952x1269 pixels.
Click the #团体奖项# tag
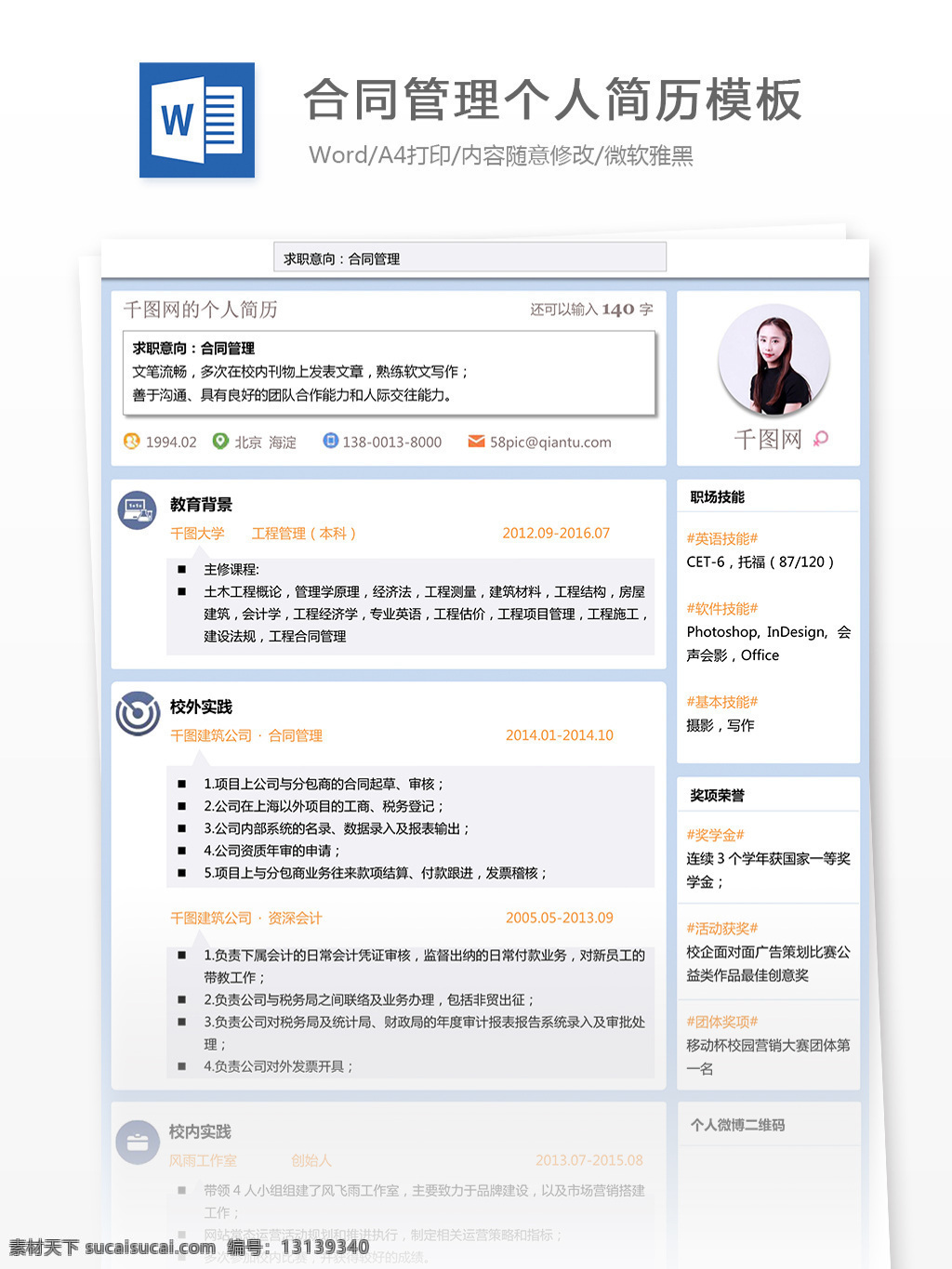[722, 1021]
